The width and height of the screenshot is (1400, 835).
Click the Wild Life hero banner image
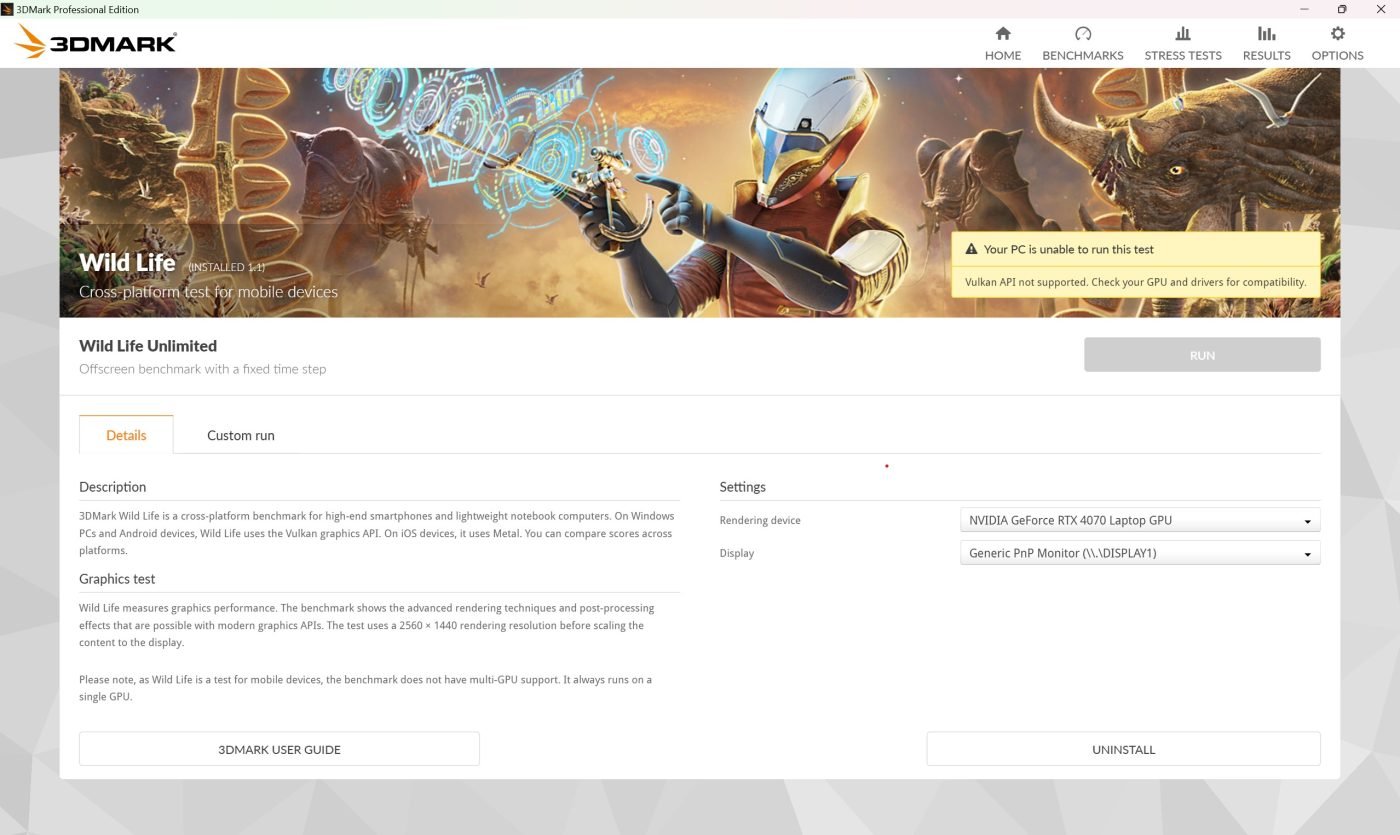[700, 193]
